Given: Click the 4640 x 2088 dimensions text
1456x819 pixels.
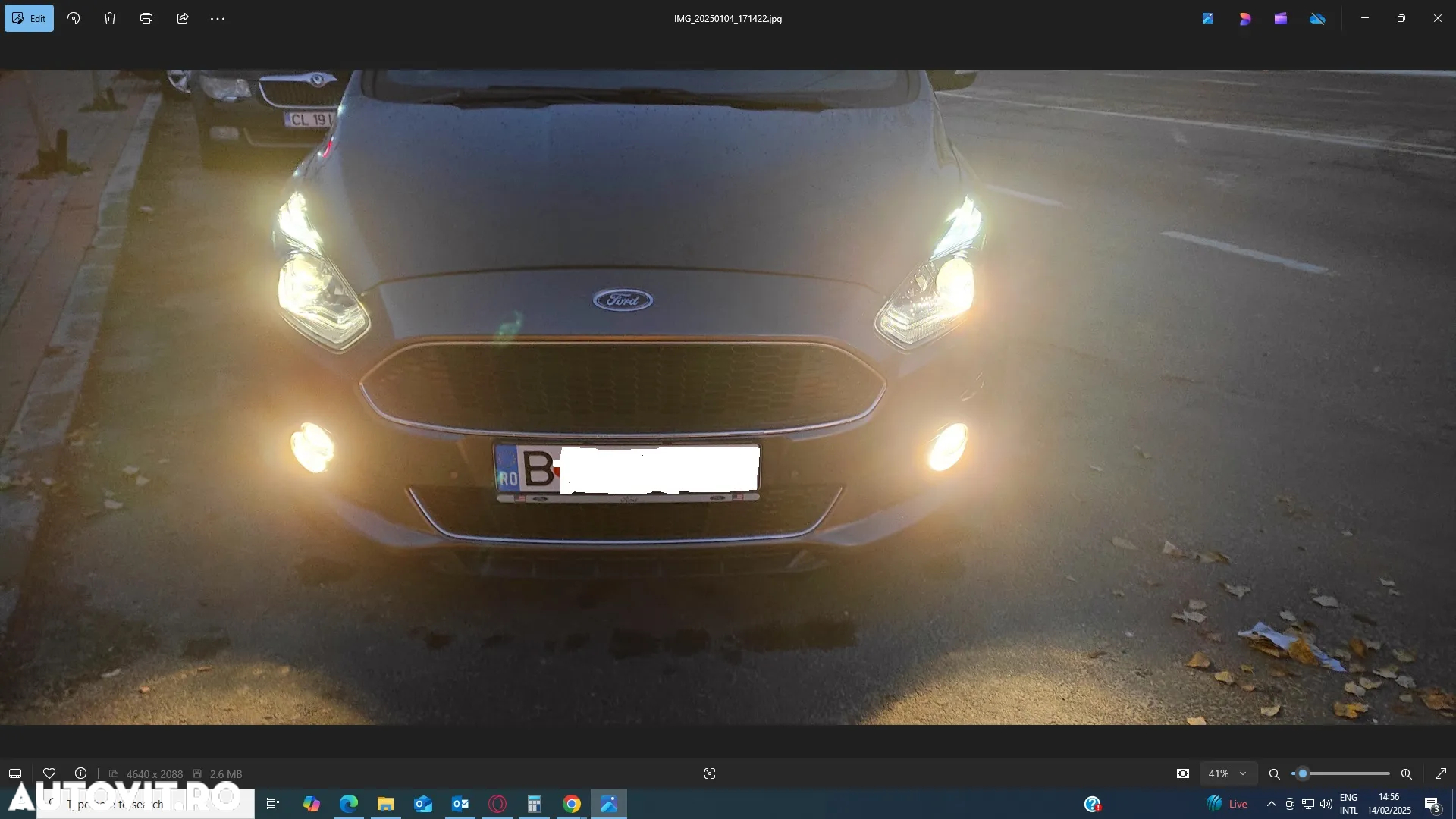Looking at the screenshot, I should (155, 774).
